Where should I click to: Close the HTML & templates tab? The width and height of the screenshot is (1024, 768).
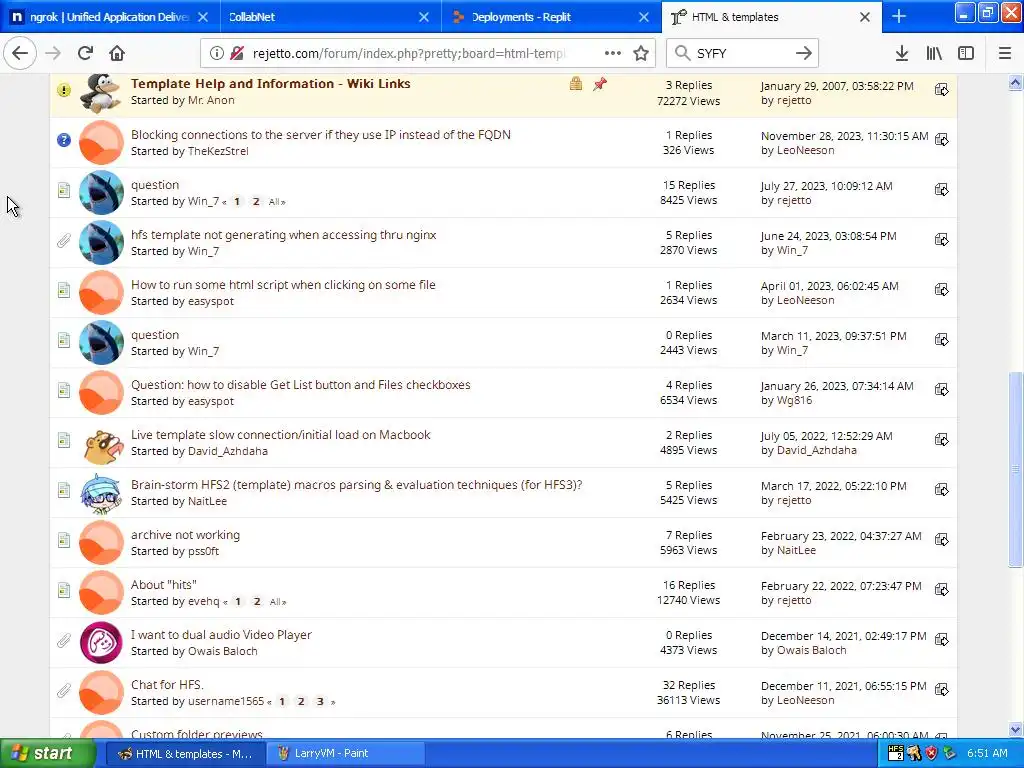click(x=865, y=17)
